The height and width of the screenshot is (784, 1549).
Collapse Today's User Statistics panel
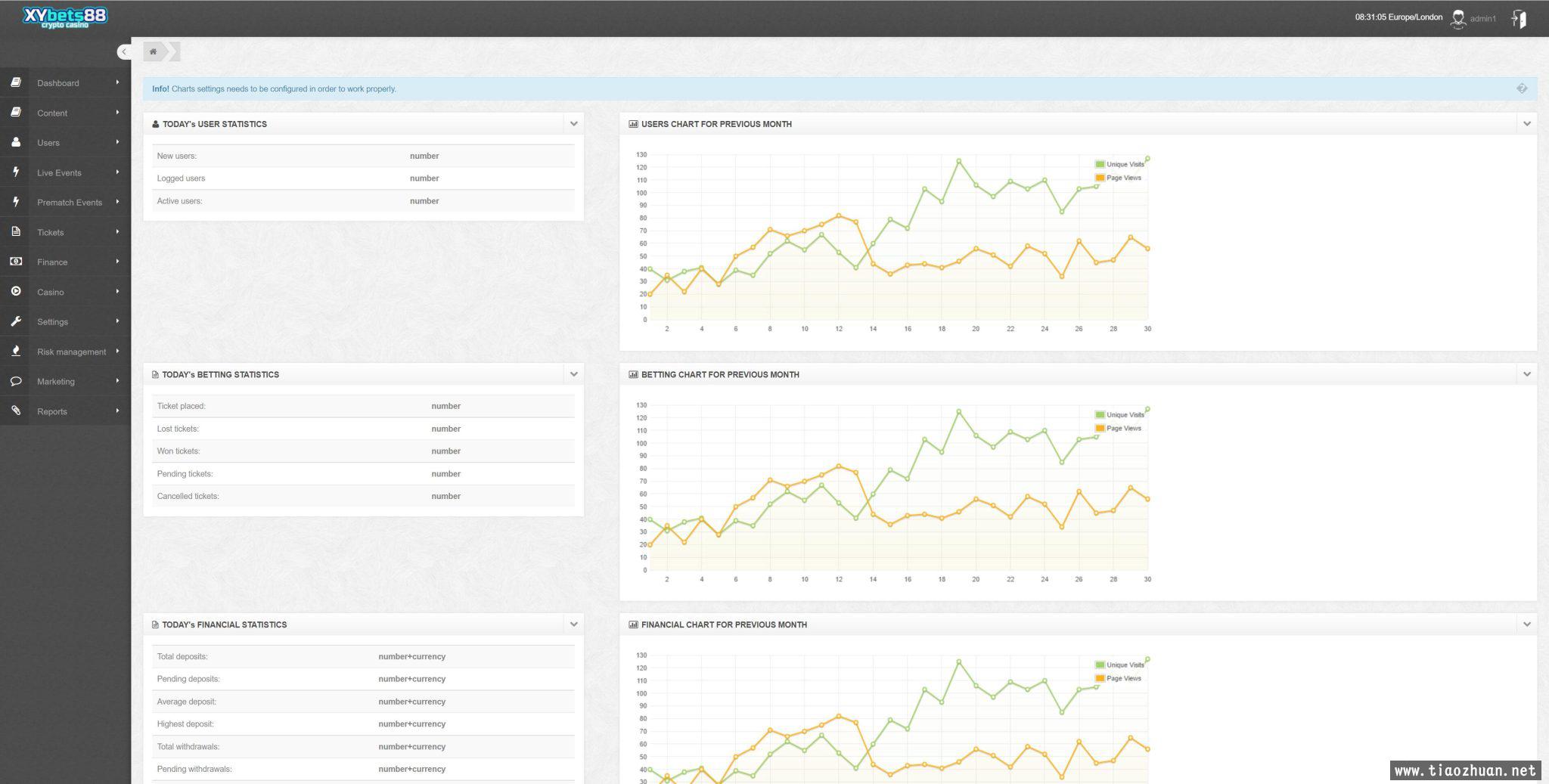tap(573, 124)
